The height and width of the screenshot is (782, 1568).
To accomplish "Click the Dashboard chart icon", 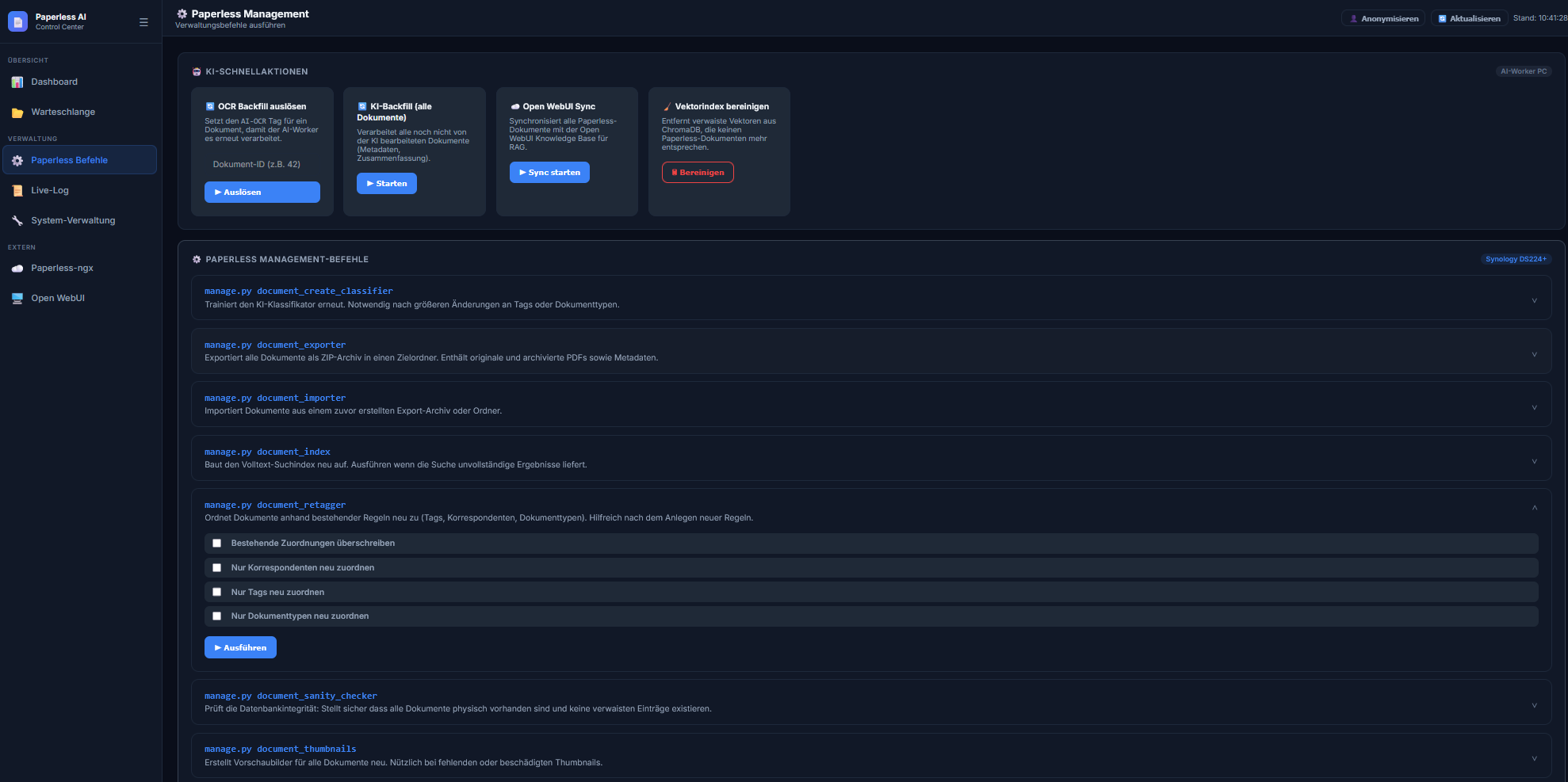I will (17, 82).
